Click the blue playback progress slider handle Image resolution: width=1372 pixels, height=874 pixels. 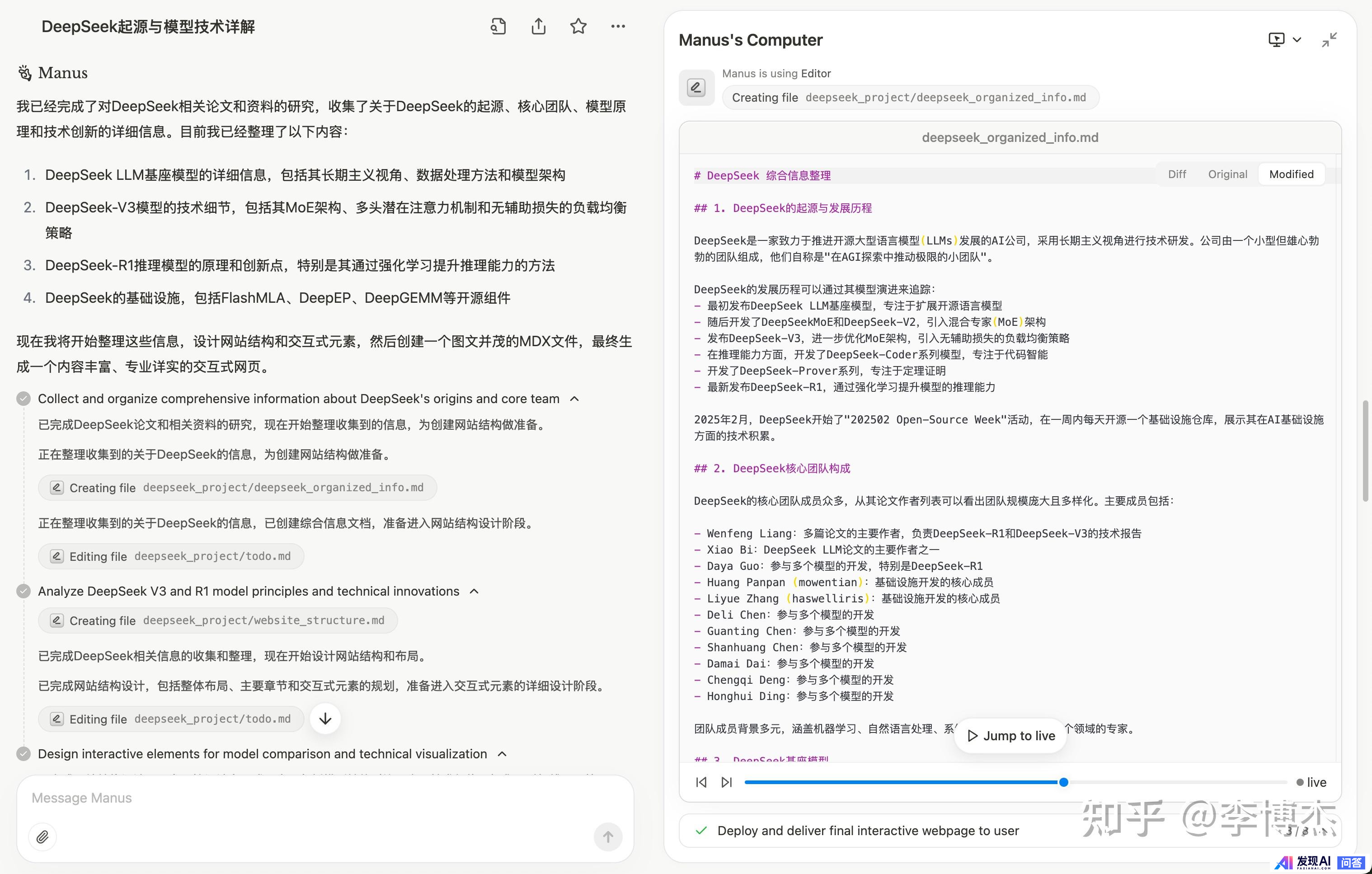pyautogui.click(x=1063, y=782)
